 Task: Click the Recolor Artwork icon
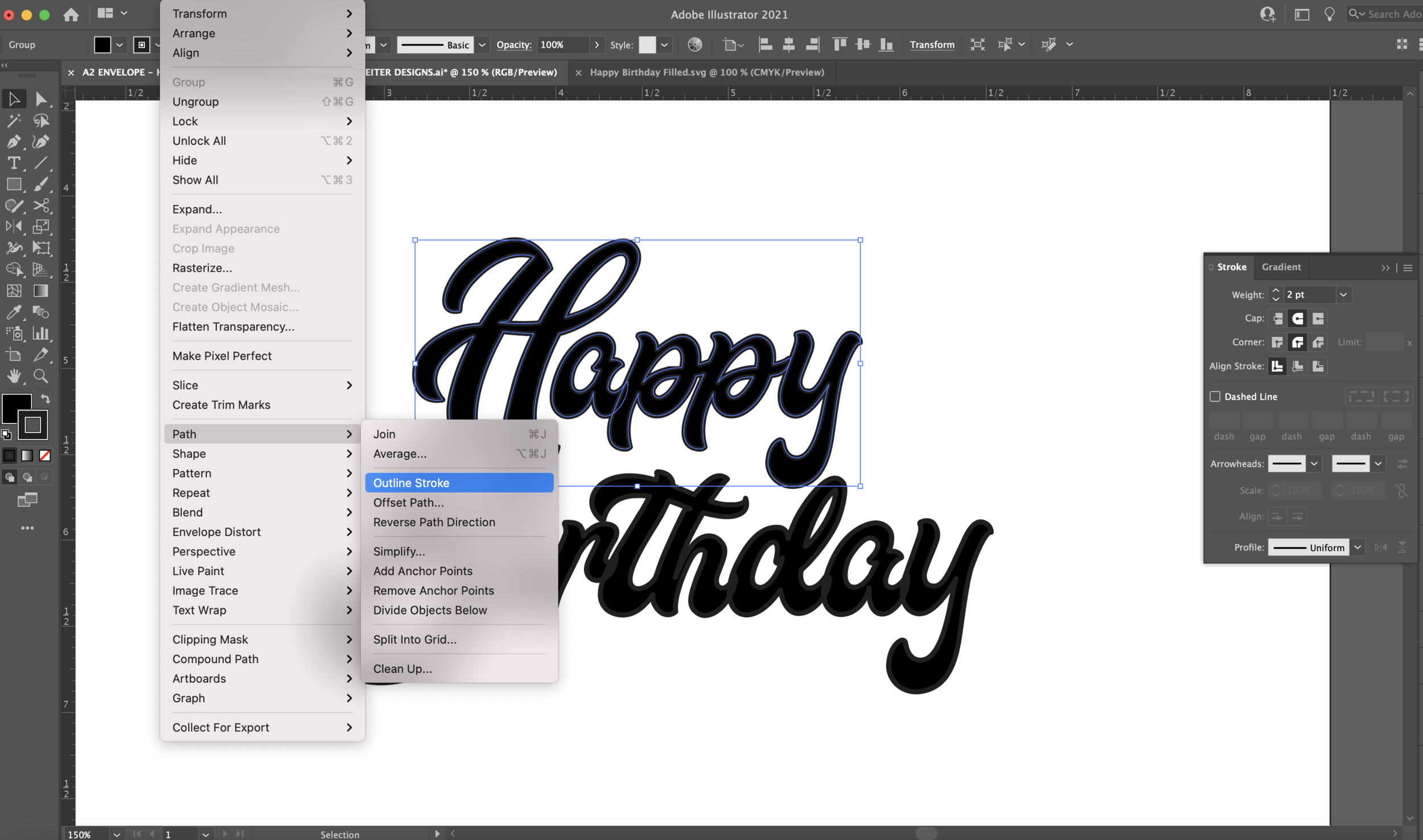point(694,44)
